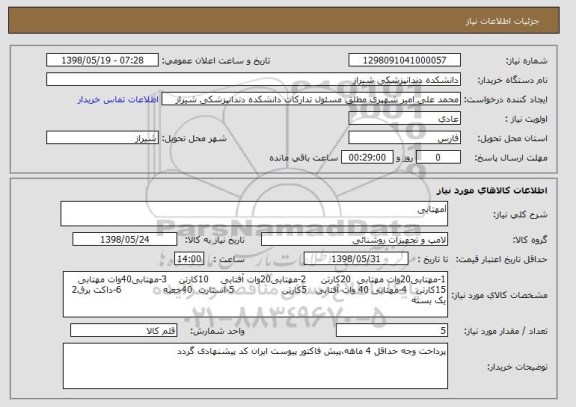The height and width of the screenshot is (407, 576).
Task: Click the label گروه کالا
Action: [x=530, y=240]
